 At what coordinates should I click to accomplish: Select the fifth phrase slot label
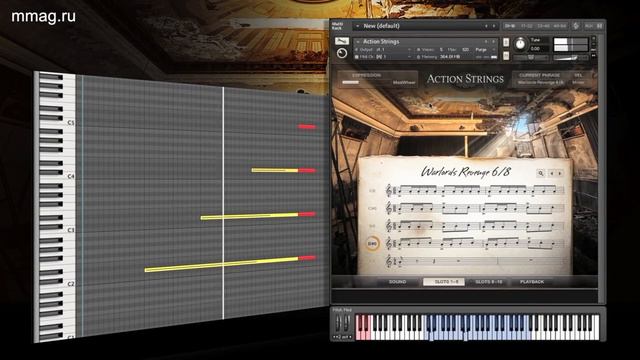pos(372,261)
